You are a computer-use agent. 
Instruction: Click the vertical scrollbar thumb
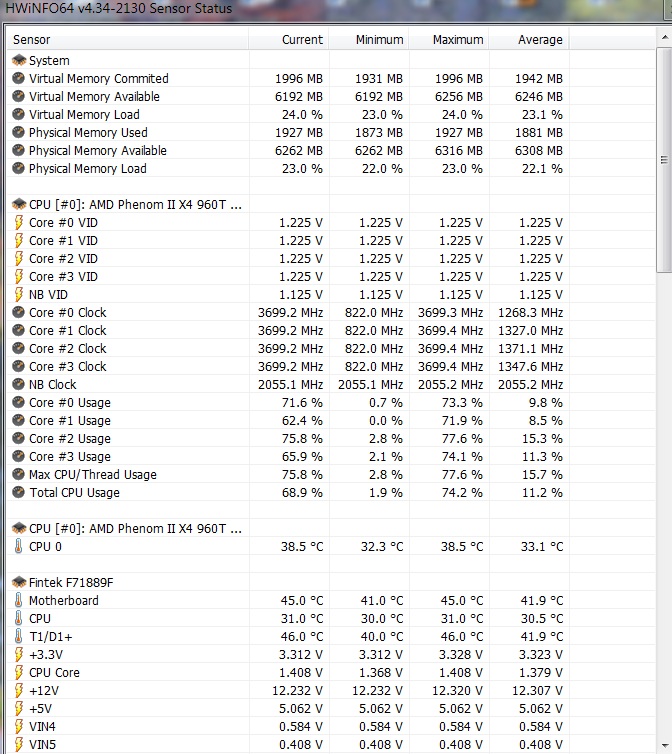coord(664,160)
